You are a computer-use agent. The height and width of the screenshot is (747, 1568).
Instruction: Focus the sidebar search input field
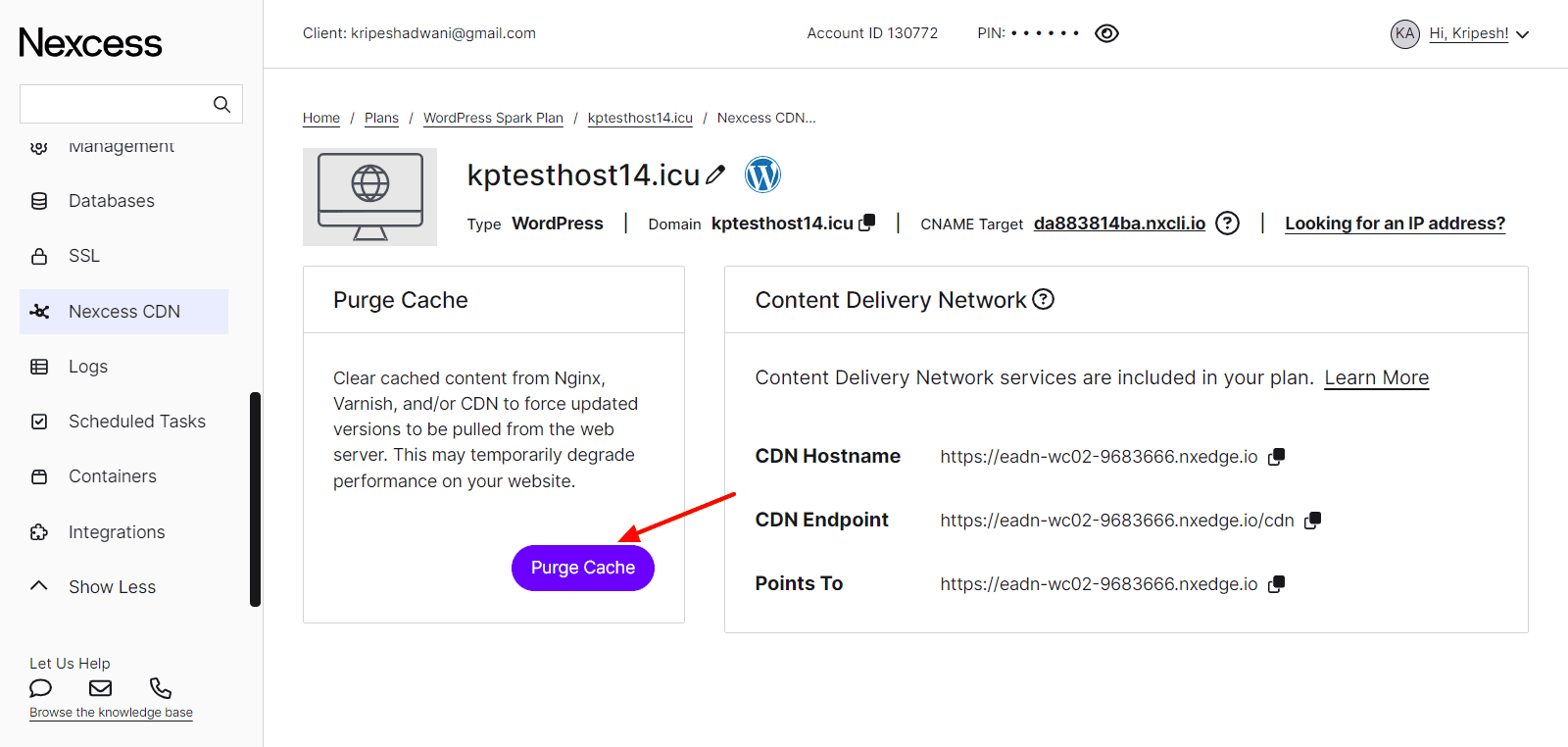click(x=113, y=104)
